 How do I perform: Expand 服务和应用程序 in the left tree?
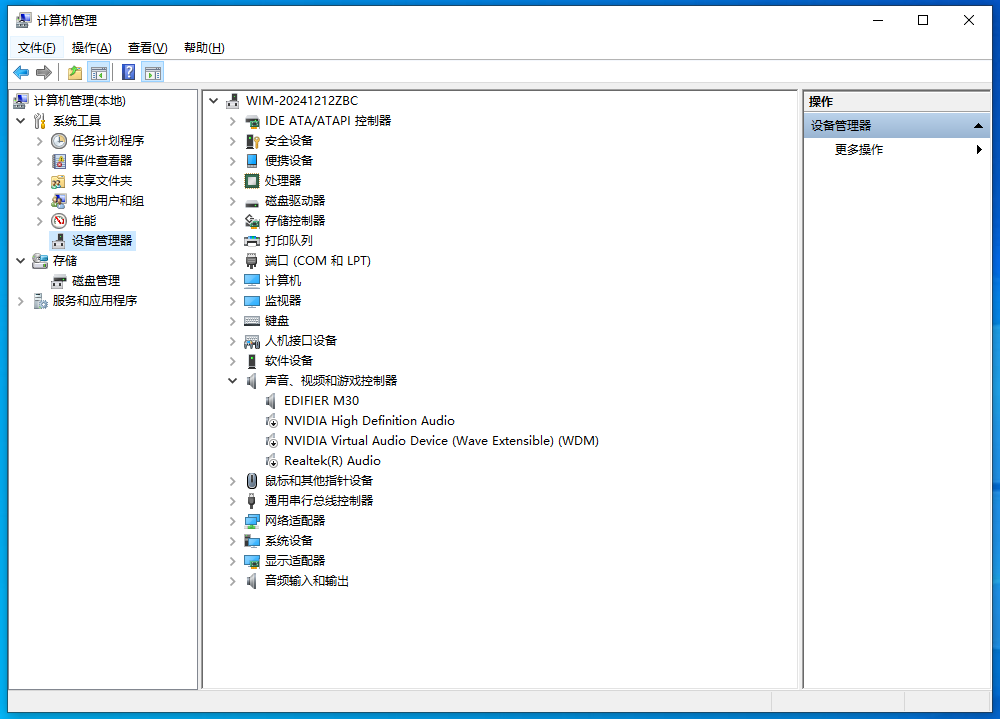[20, 300]
